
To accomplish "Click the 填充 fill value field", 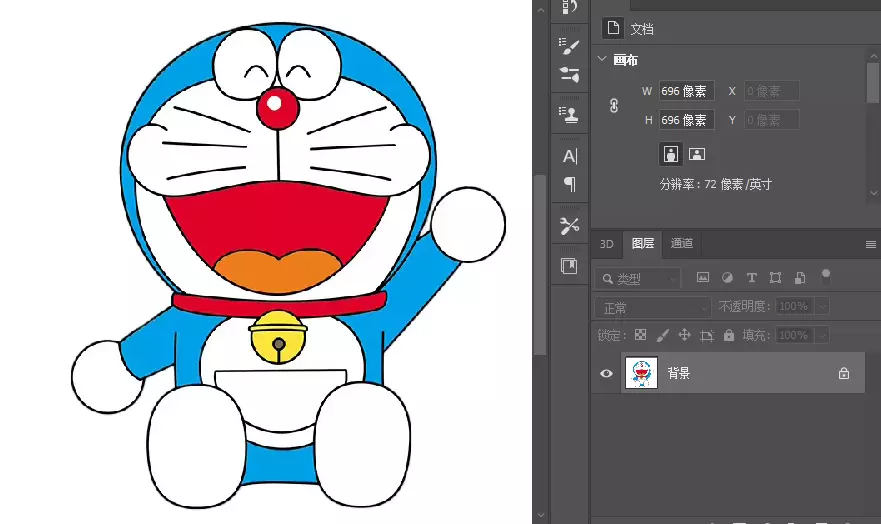I will (x=794, y=335).
